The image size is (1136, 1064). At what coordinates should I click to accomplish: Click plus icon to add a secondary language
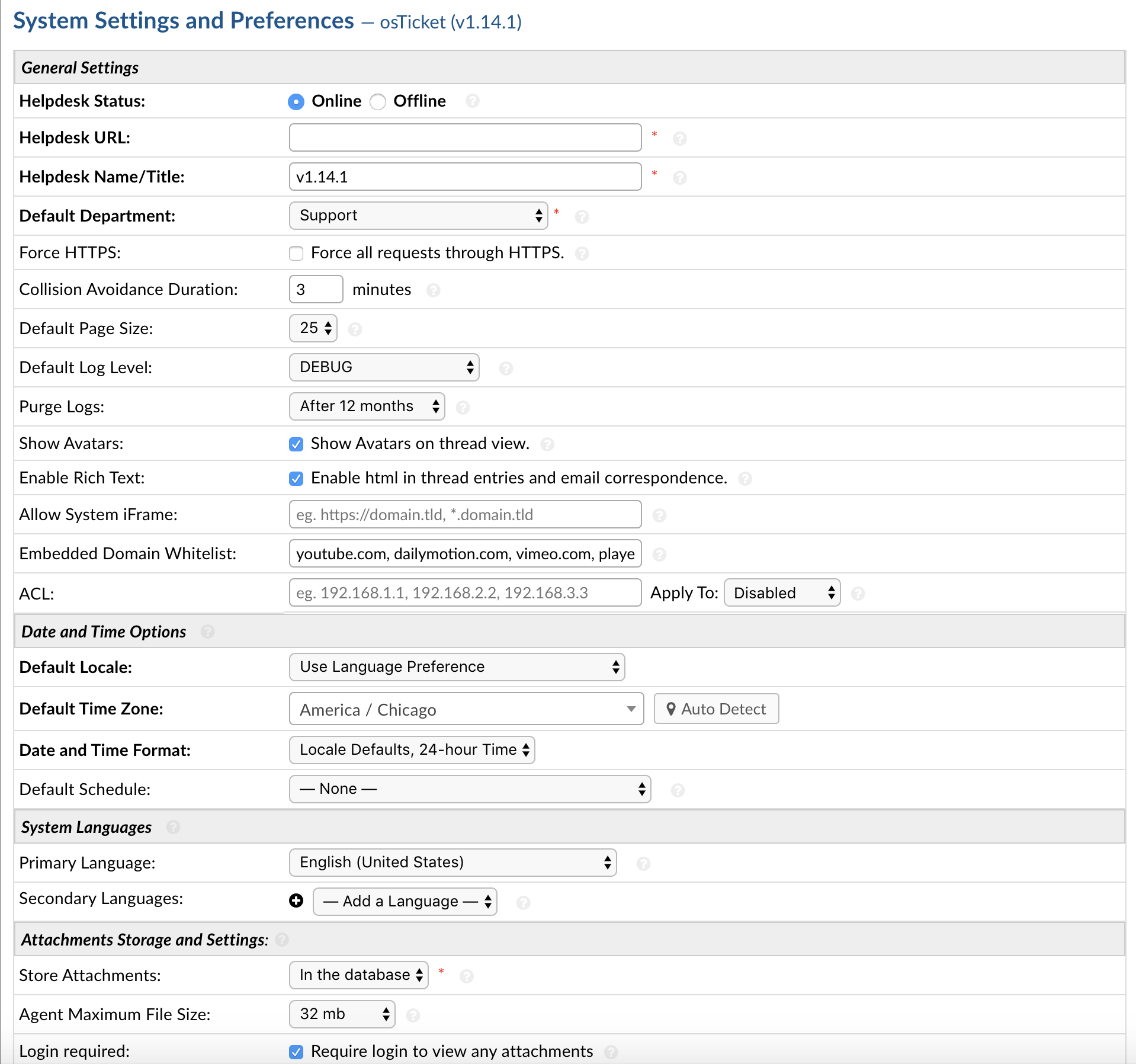click(296, 900)
